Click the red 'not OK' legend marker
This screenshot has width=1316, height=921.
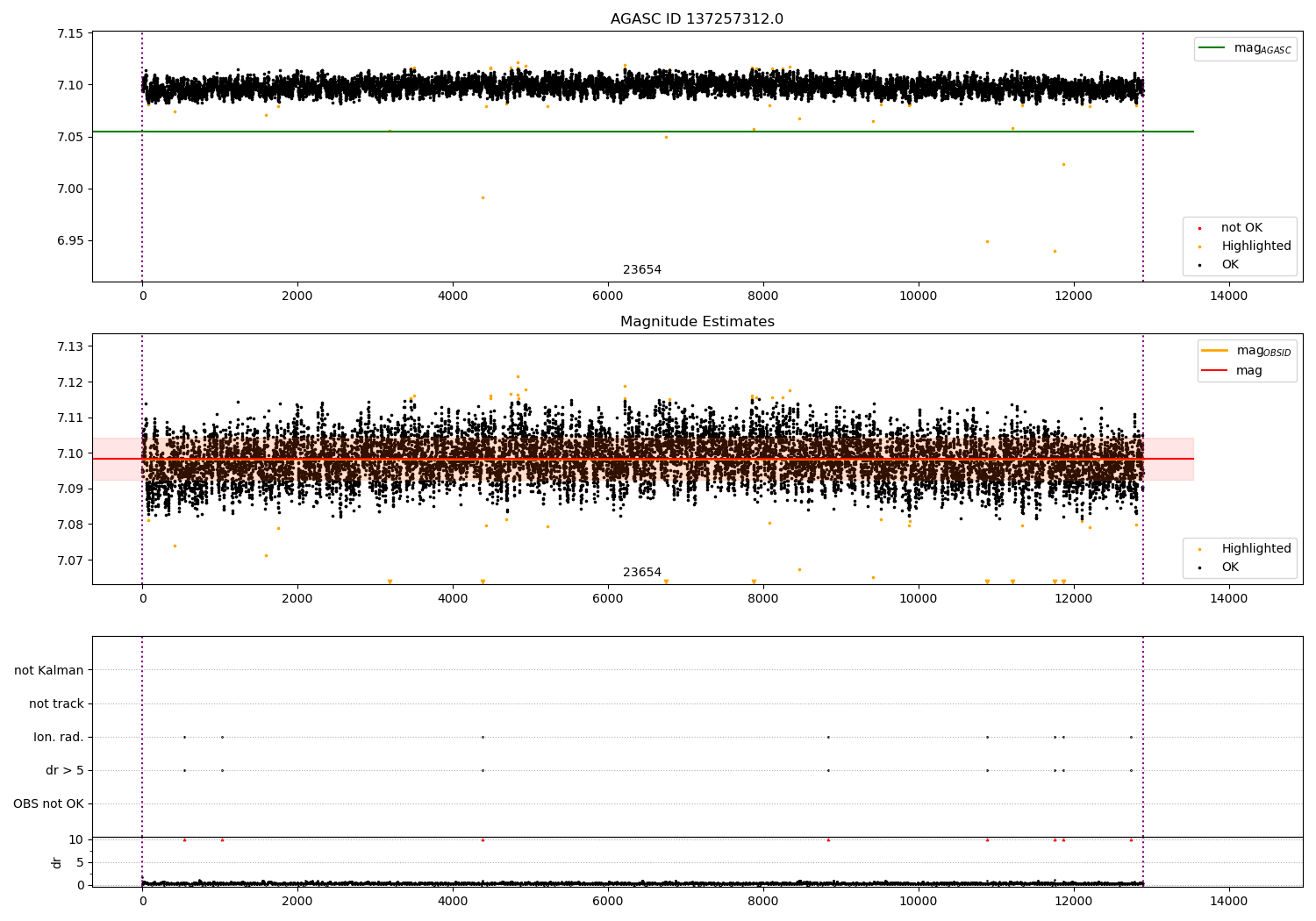tap(1199, 228)
